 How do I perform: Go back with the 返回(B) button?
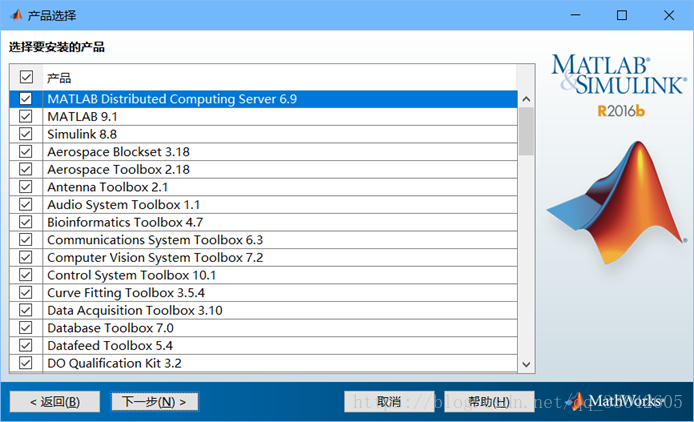(55, 402)
